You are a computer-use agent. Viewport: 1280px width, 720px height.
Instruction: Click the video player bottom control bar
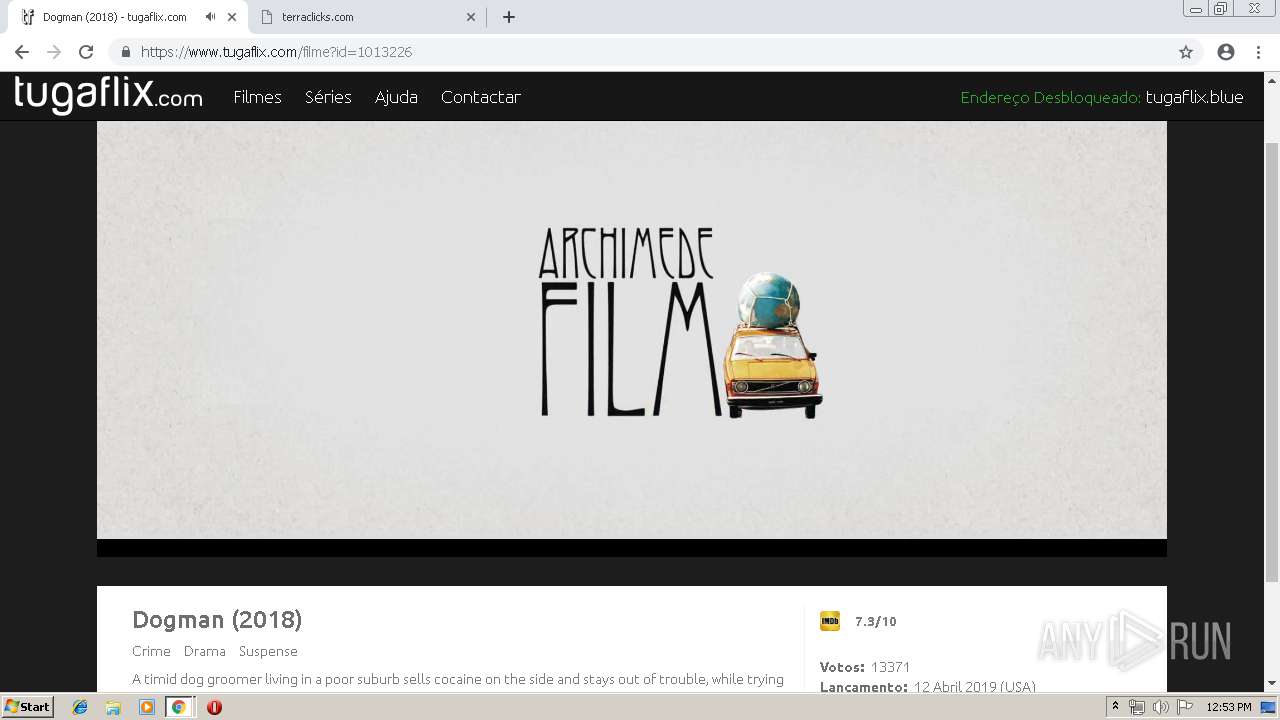[x=632, y=548]
